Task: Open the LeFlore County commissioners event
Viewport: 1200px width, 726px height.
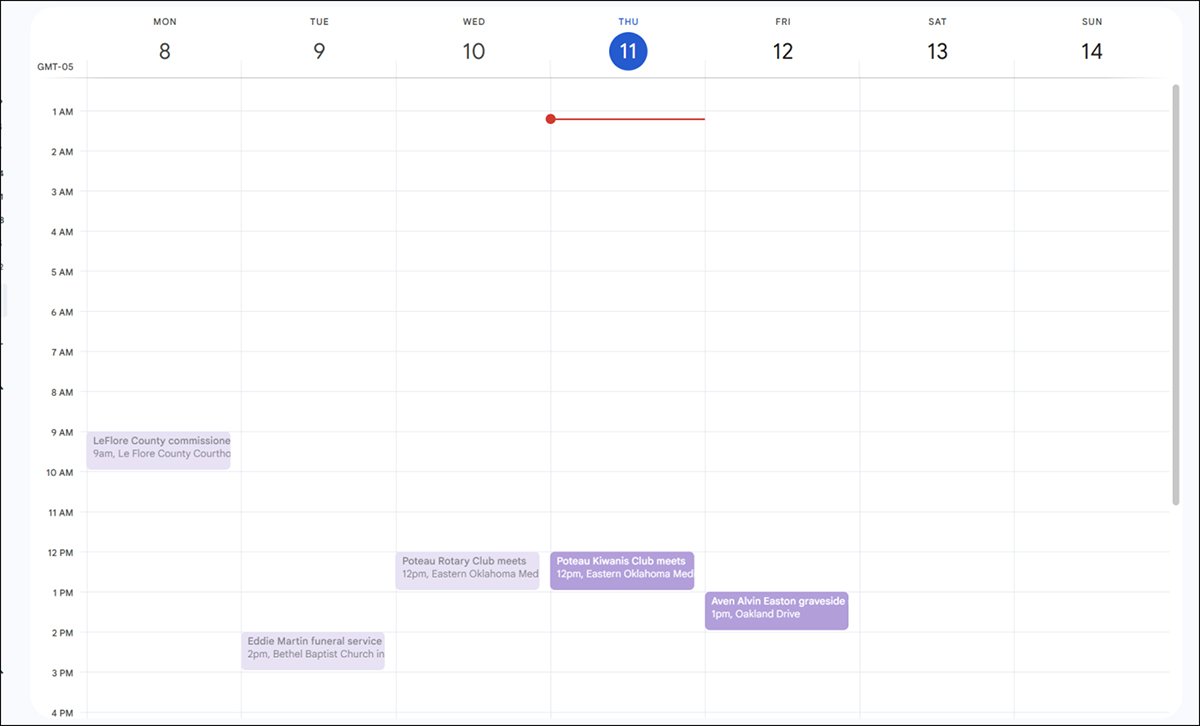Action: click(x=159, y=451)
